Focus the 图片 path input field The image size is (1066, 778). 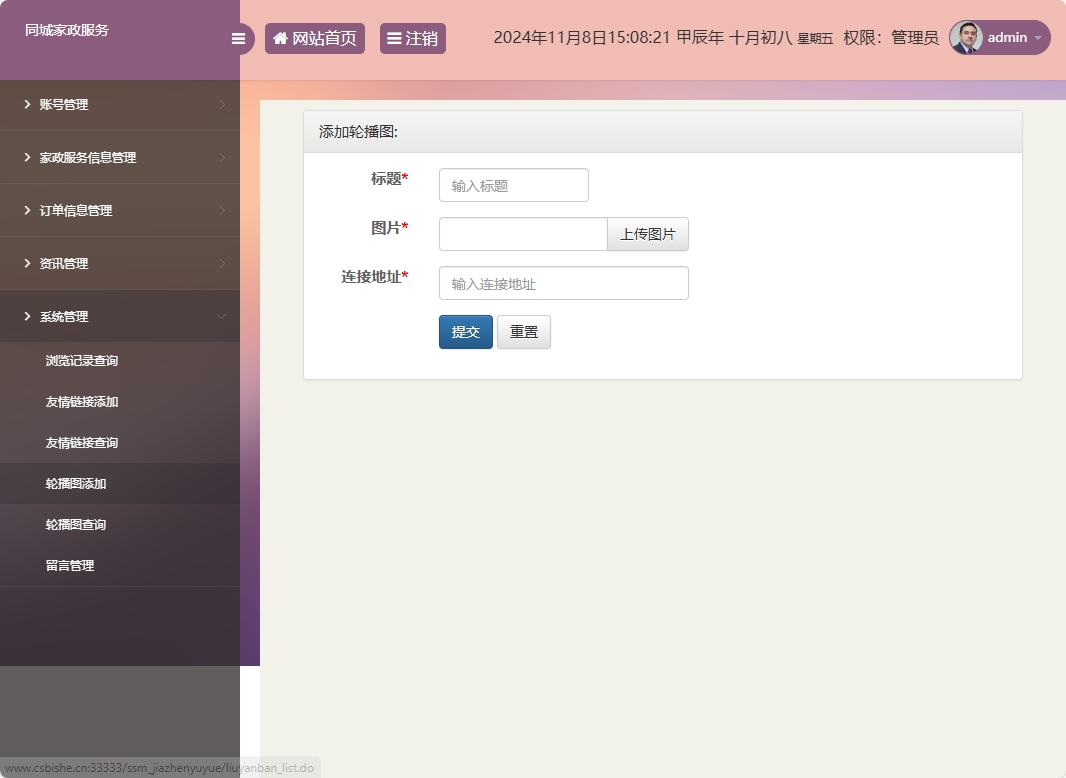[523, 234]
